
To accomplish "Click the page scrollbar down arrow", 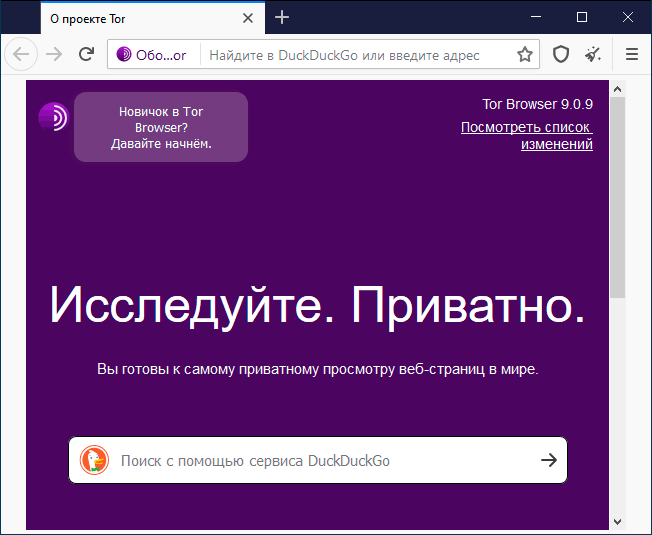I will click(x=617, y=522).
